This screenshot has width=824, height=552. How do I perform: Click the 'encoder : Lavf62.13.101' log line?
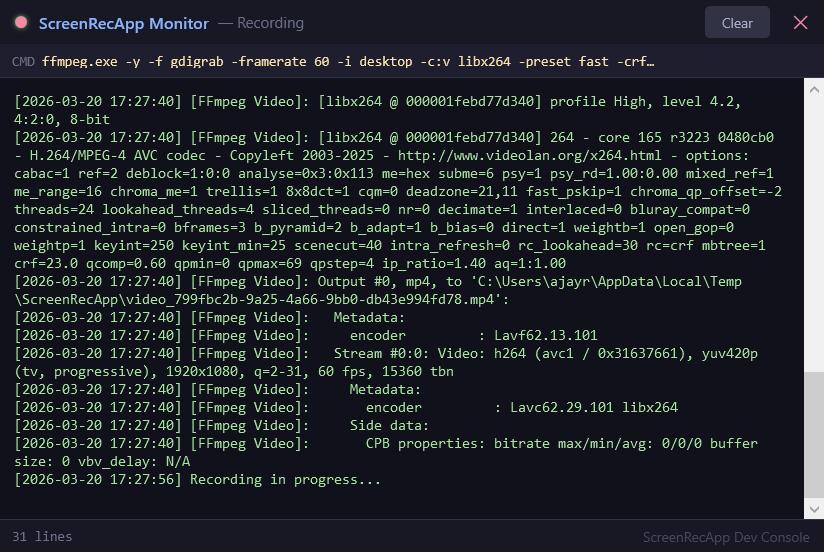coord(306,335)
